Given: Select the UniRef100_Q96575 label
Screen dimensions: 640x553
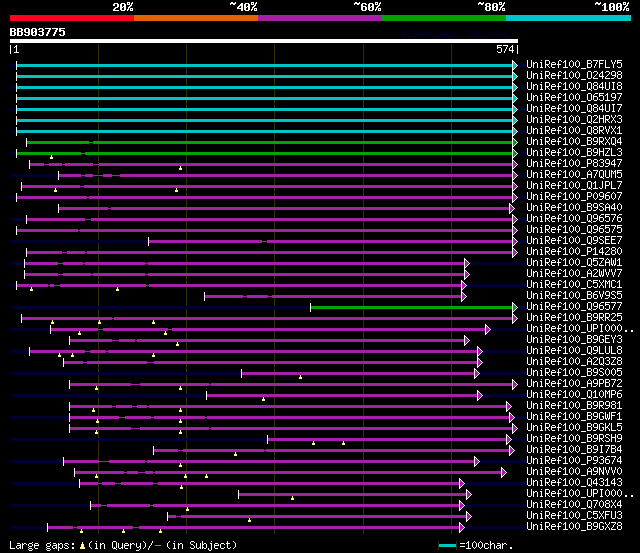Looking at the screenshot, I should coord(574,229).
